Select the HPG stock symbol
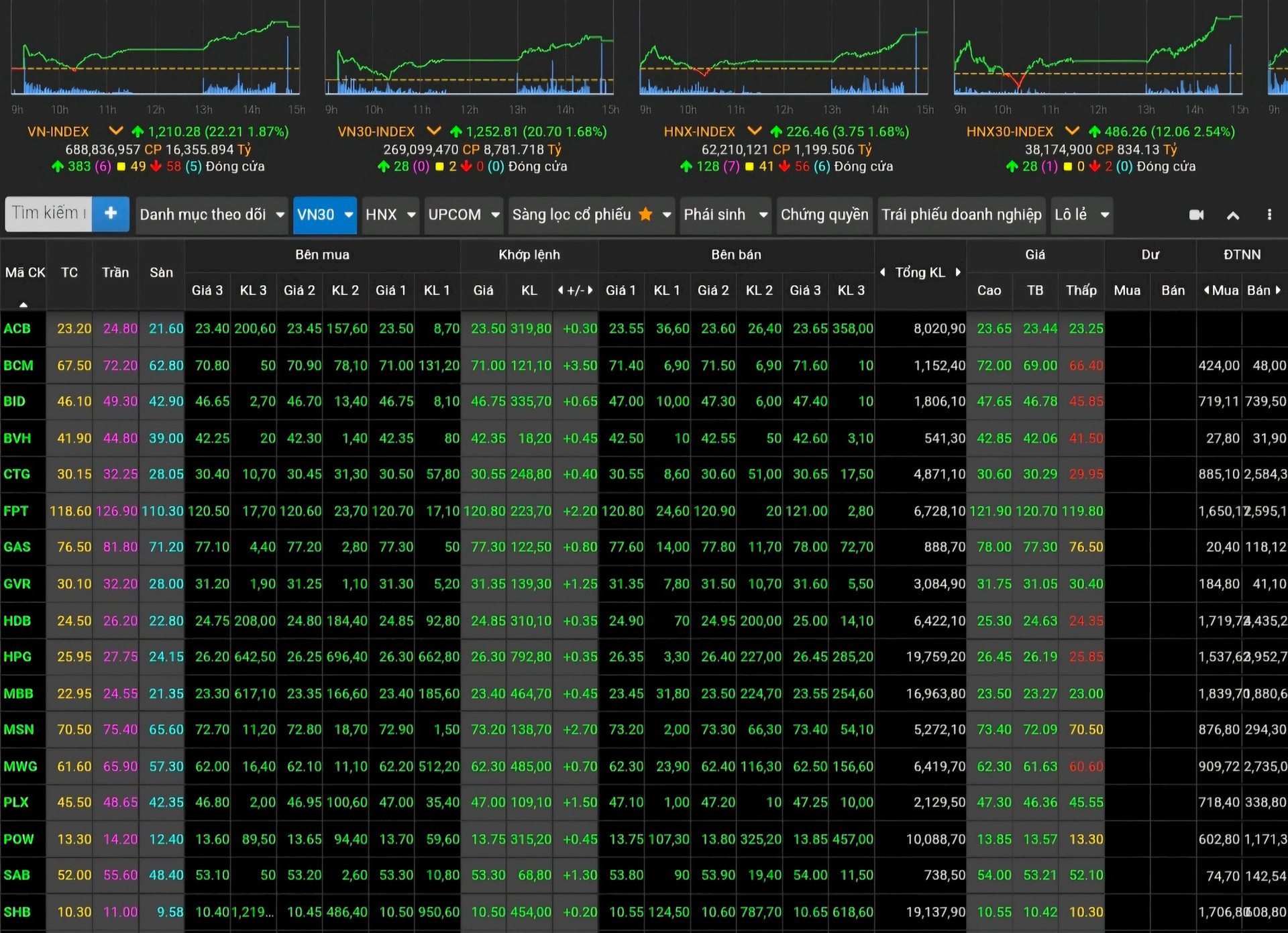 (17, 657)
